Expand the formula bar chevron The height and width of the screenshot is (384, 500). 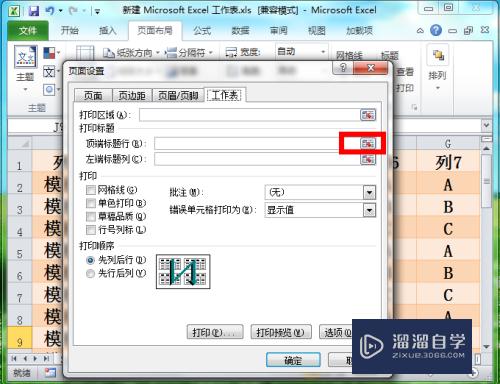point(486,126)
